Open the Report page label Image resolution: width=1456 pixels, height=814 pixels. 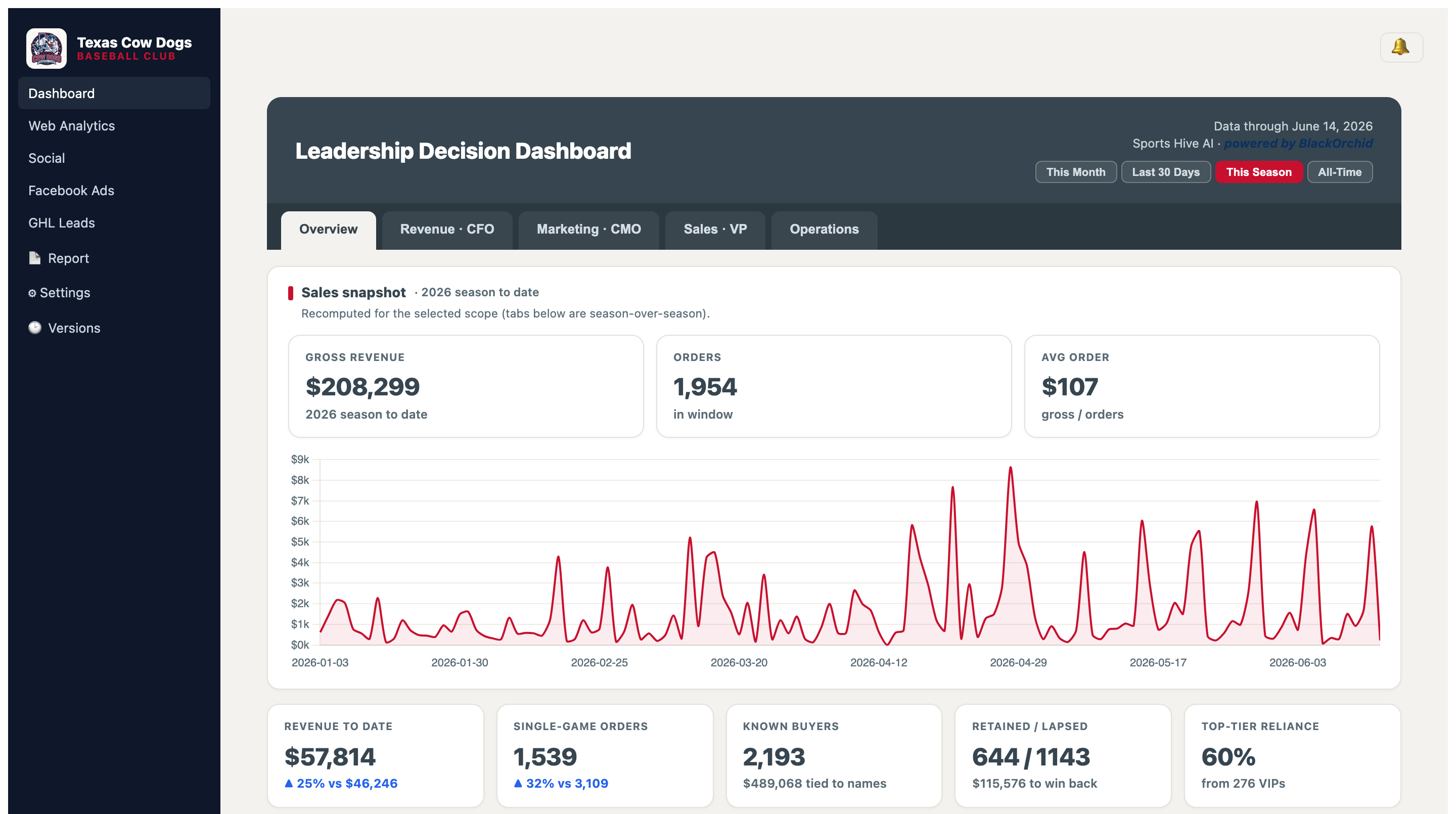pos(68,258)
